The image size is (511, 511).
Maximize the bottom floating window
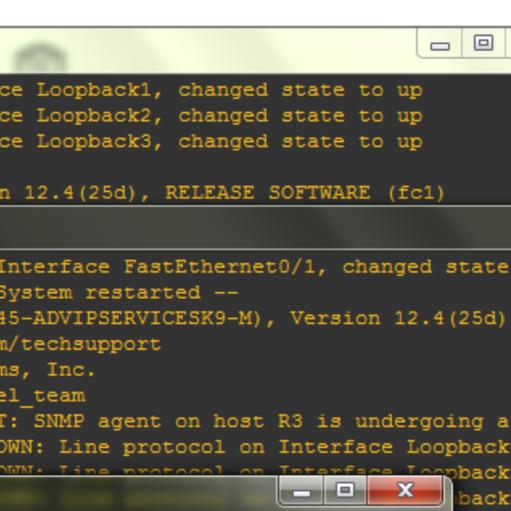(345, 490)
